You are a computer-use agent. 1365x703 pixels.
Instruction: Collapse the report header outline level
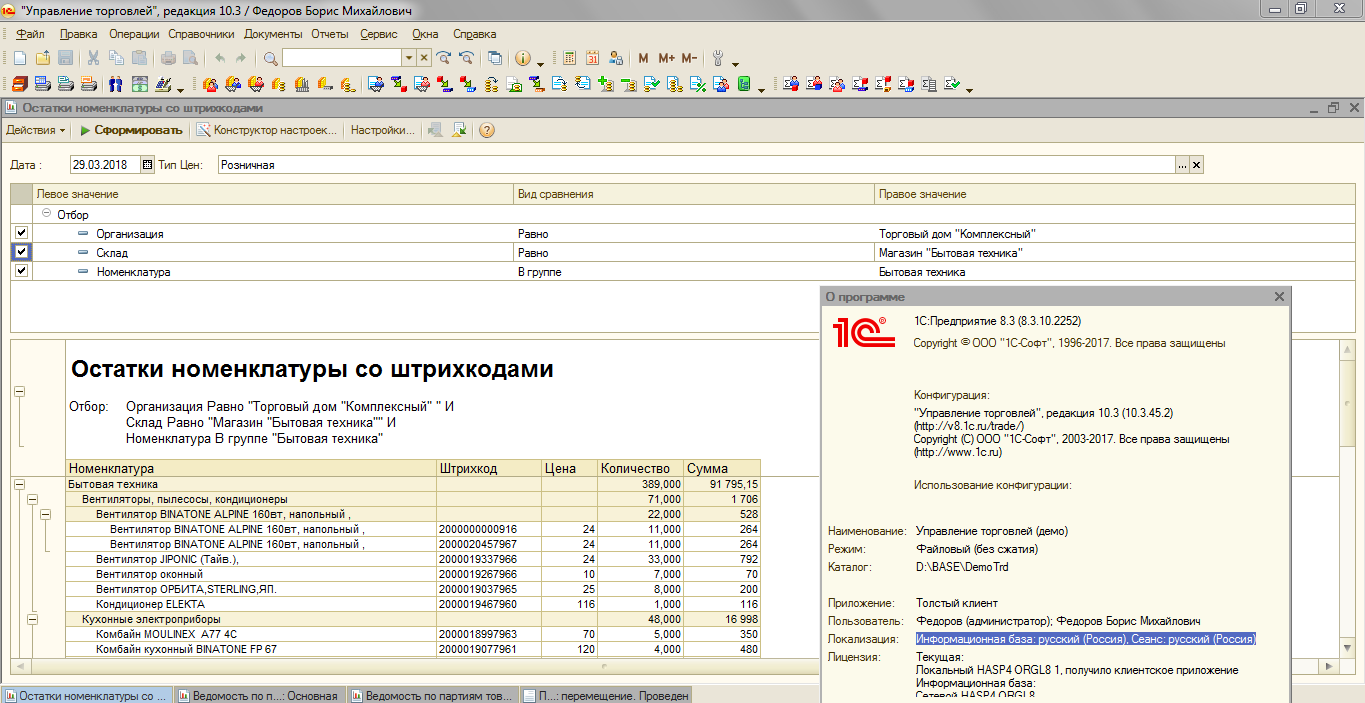18,391
